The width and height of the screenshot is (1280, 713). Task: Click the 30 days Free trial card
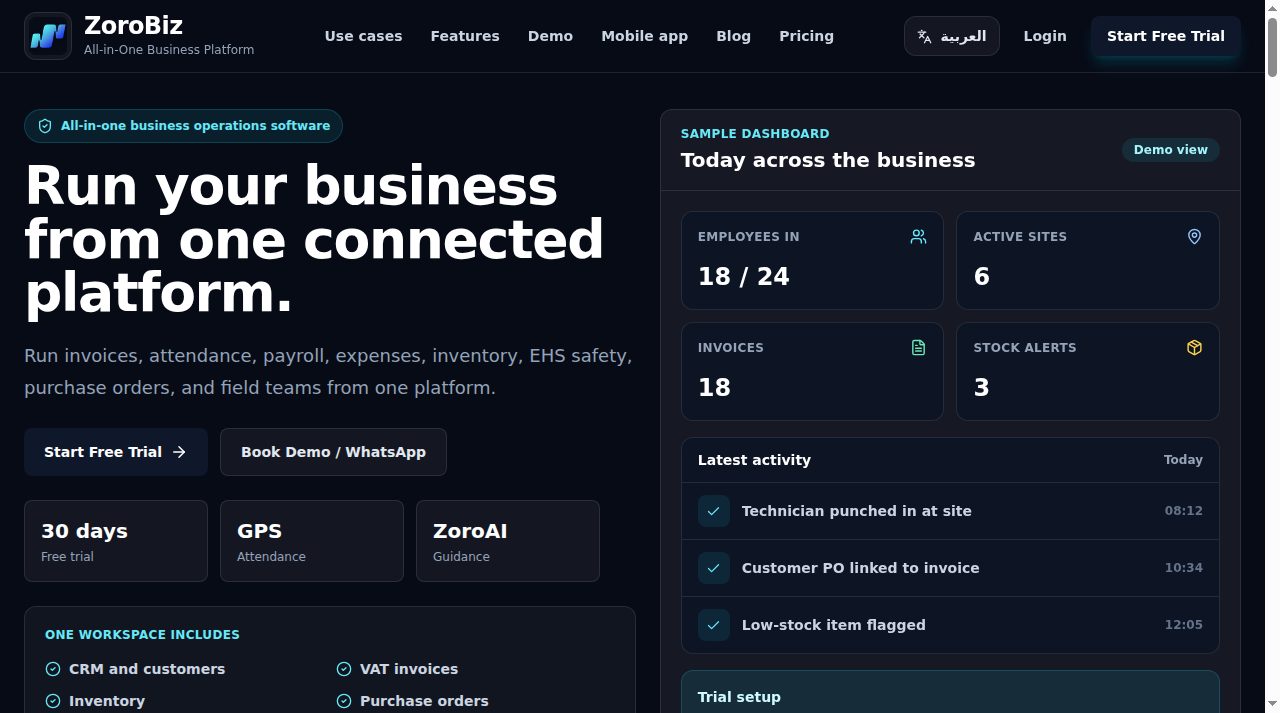click(x=116, y=541)
